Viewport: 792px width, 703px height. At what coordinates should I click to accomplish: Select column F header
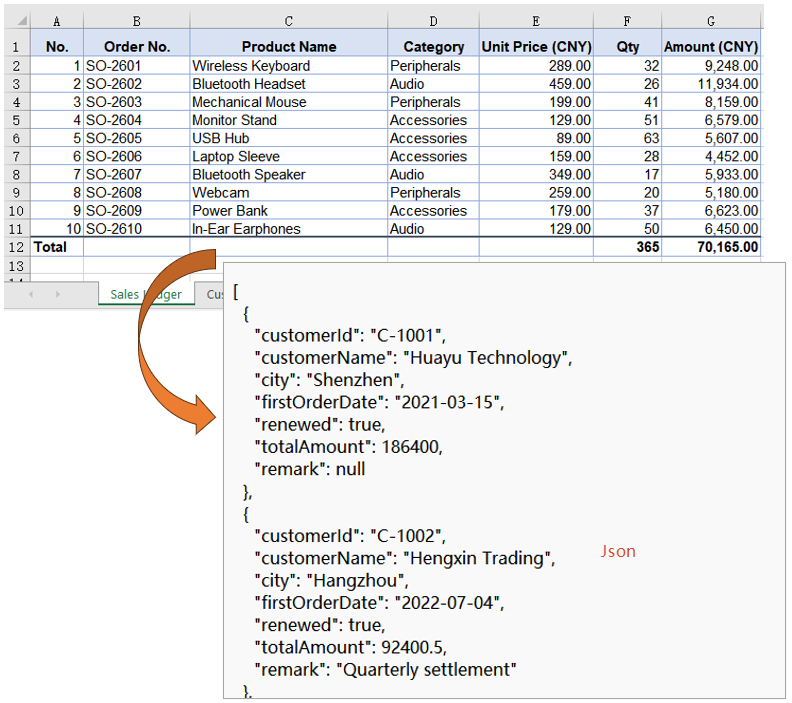tap(627, 21)
